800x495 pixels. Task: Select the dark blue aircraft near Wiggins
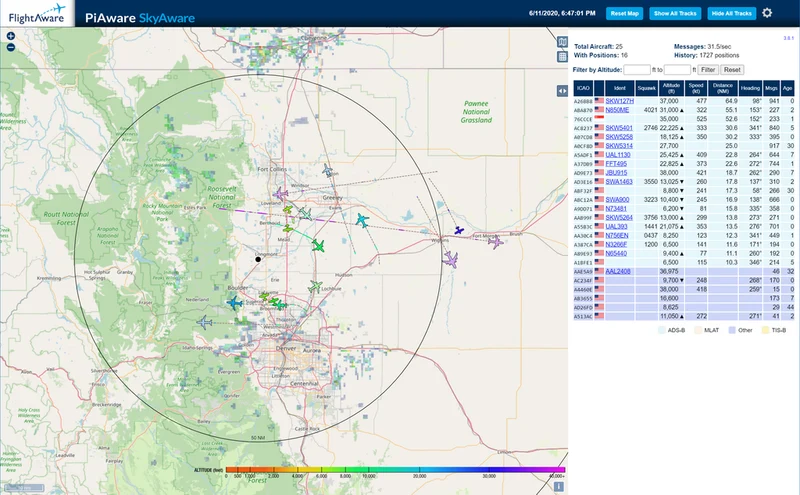[x=459, y=231]
